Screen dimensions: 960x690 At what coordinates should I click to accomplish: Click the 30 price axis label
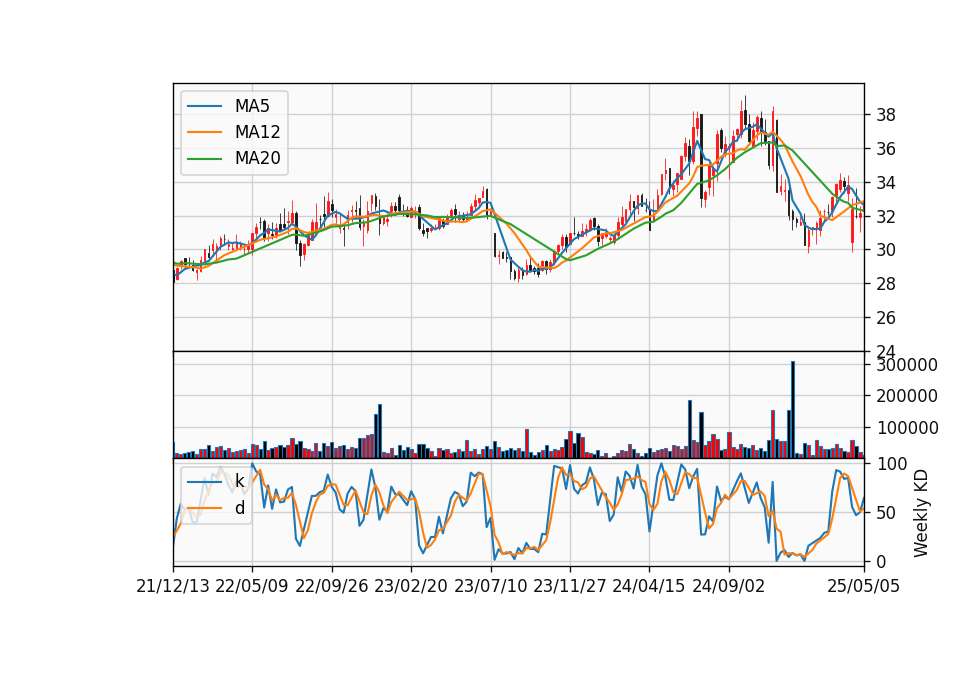885,250
